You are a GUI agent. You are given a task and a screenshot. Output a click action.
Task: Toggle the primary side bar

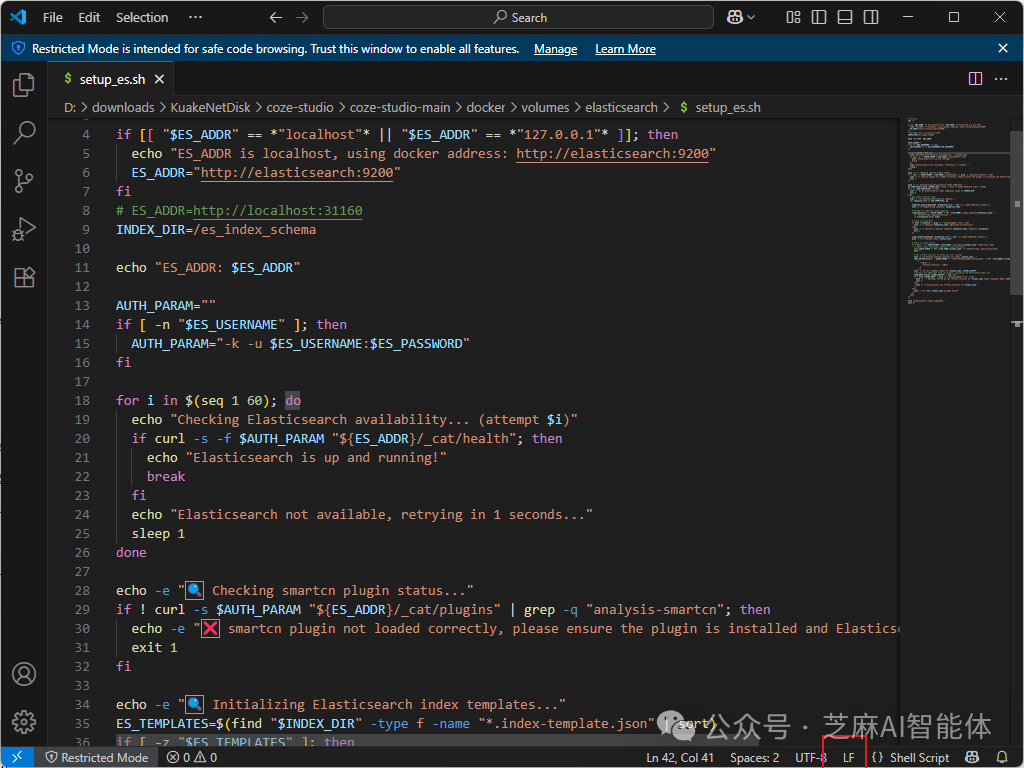pyautogui.click(x=819, y=18)
